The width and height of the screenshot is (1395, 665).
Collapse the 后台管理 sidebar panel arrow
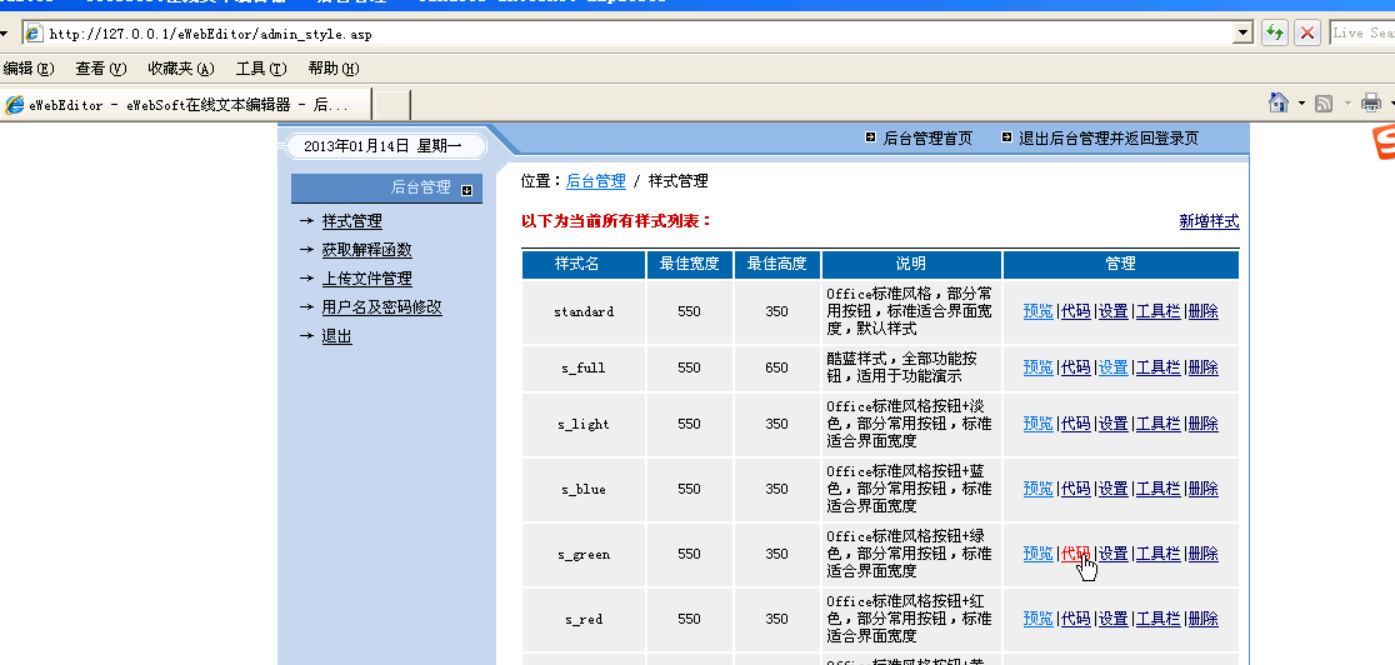point(467,189)
